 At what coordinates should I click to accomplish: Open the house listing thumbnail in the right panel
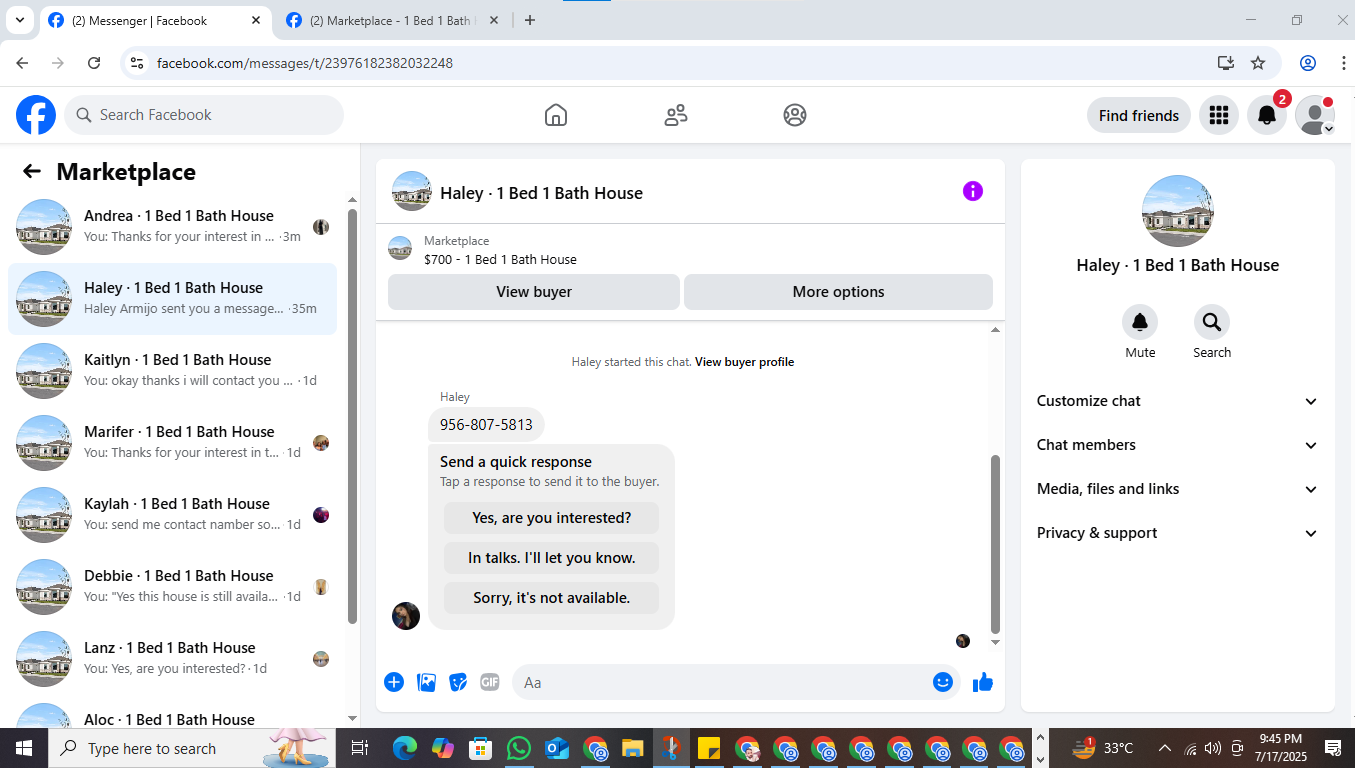[x=1178, y=211]
